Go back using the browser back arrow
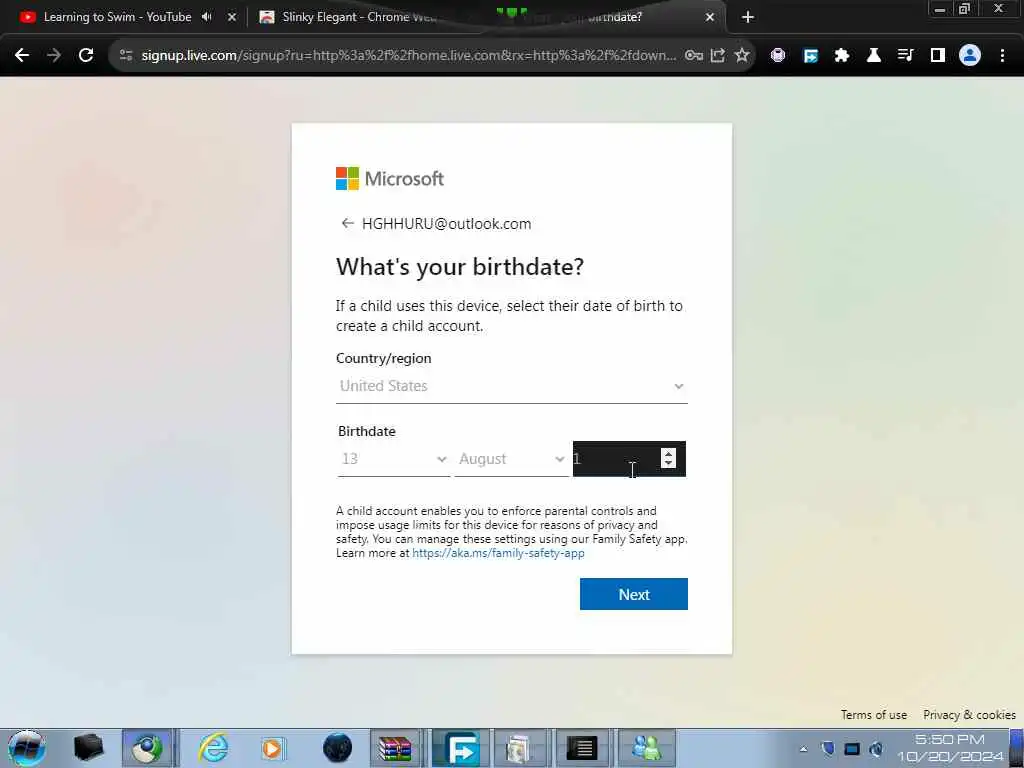 (22, 56)
